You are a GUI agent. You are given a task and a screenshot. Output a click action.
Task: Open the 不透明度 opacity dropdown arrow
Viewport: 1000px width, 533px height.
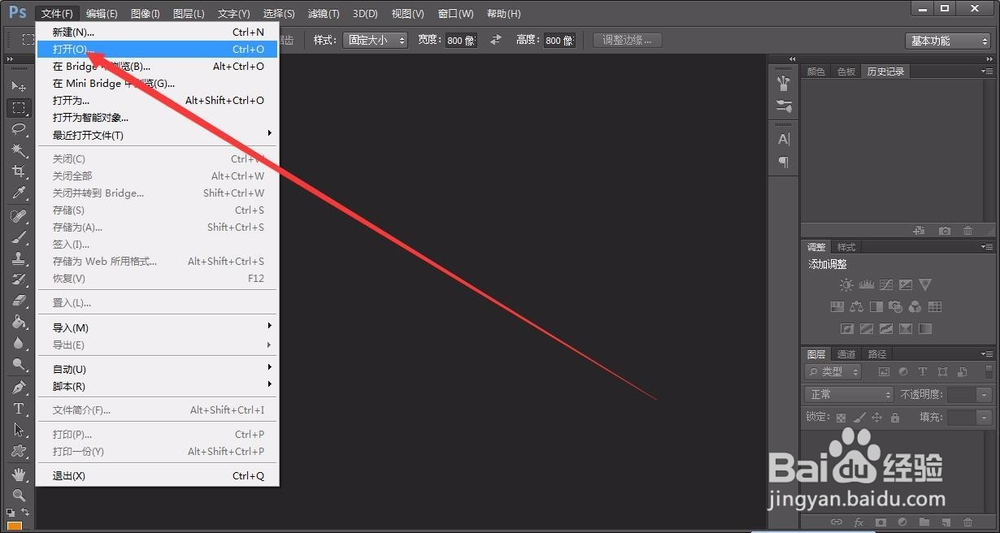(985, 395)
